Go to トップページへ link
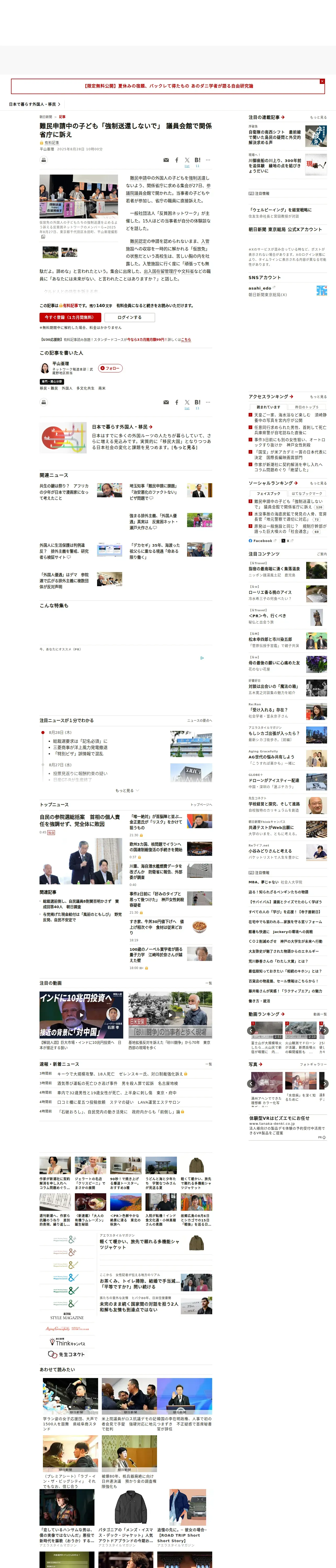Image resolution: width=336 pixels, height=1568 pixels. (x=201, y=805)
